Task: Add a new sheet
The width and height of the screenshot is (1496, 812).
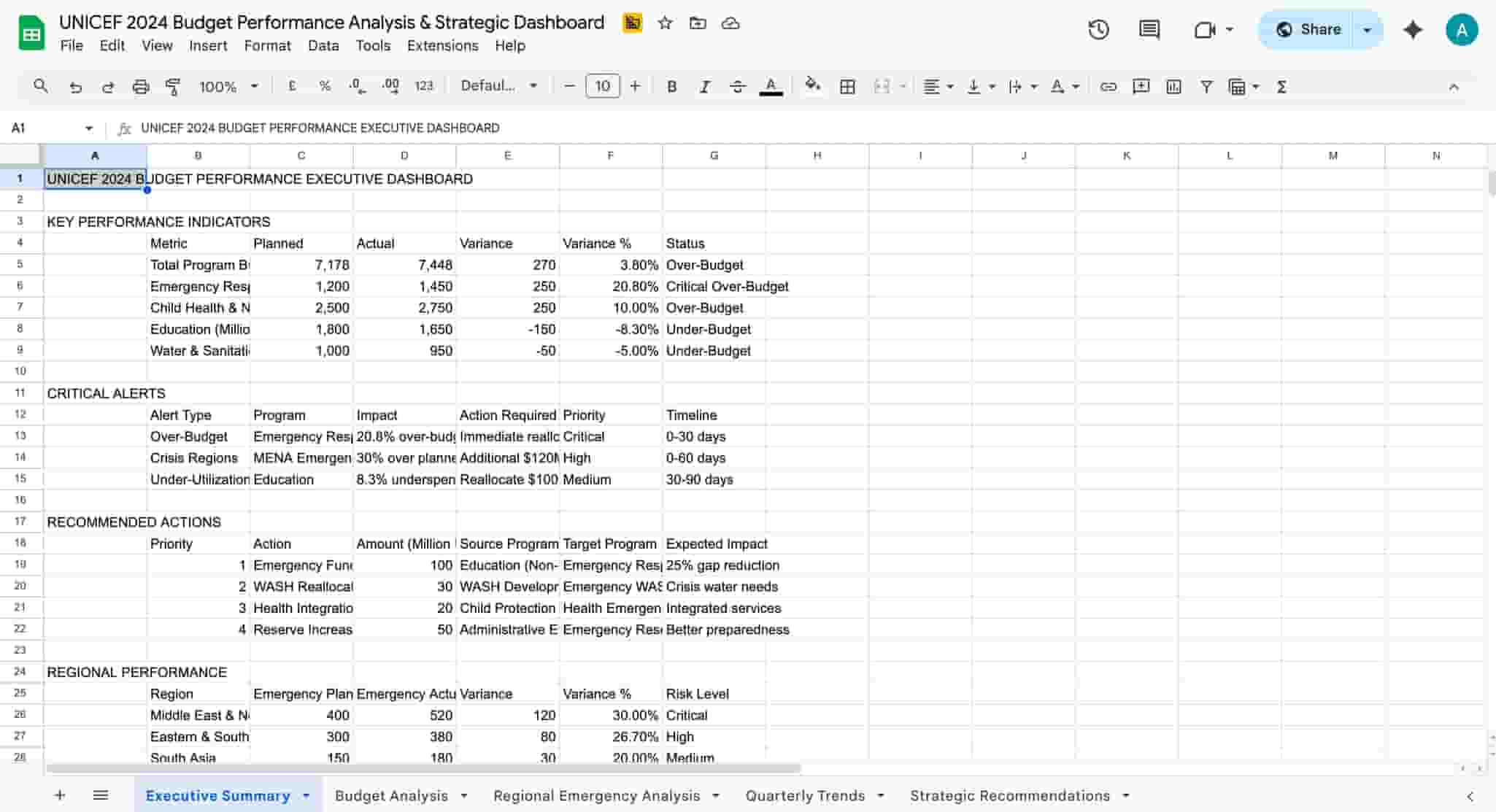Action: pos(60,795)
